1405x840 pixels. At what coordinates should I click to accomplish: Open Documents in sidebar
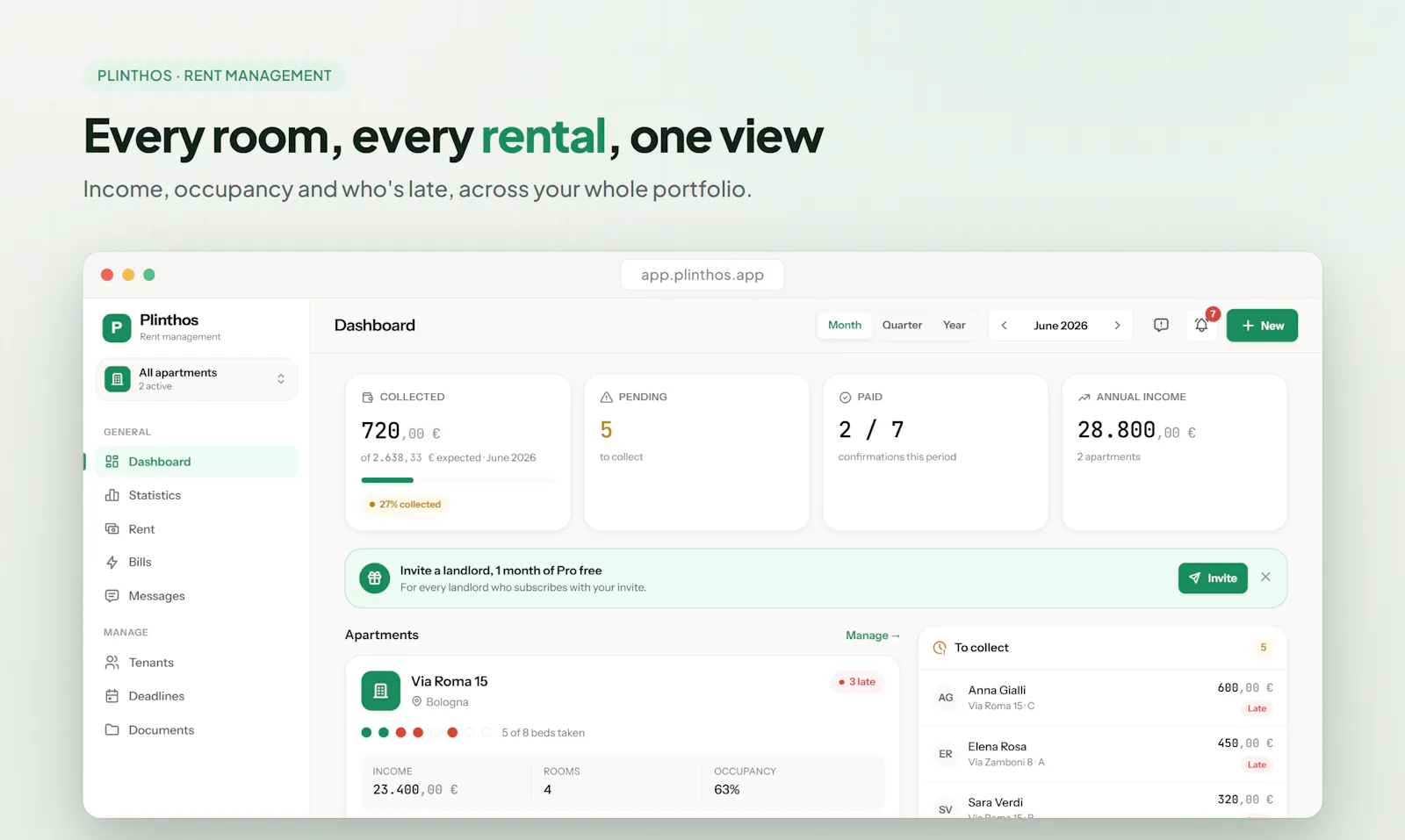(x=197, y=729)
